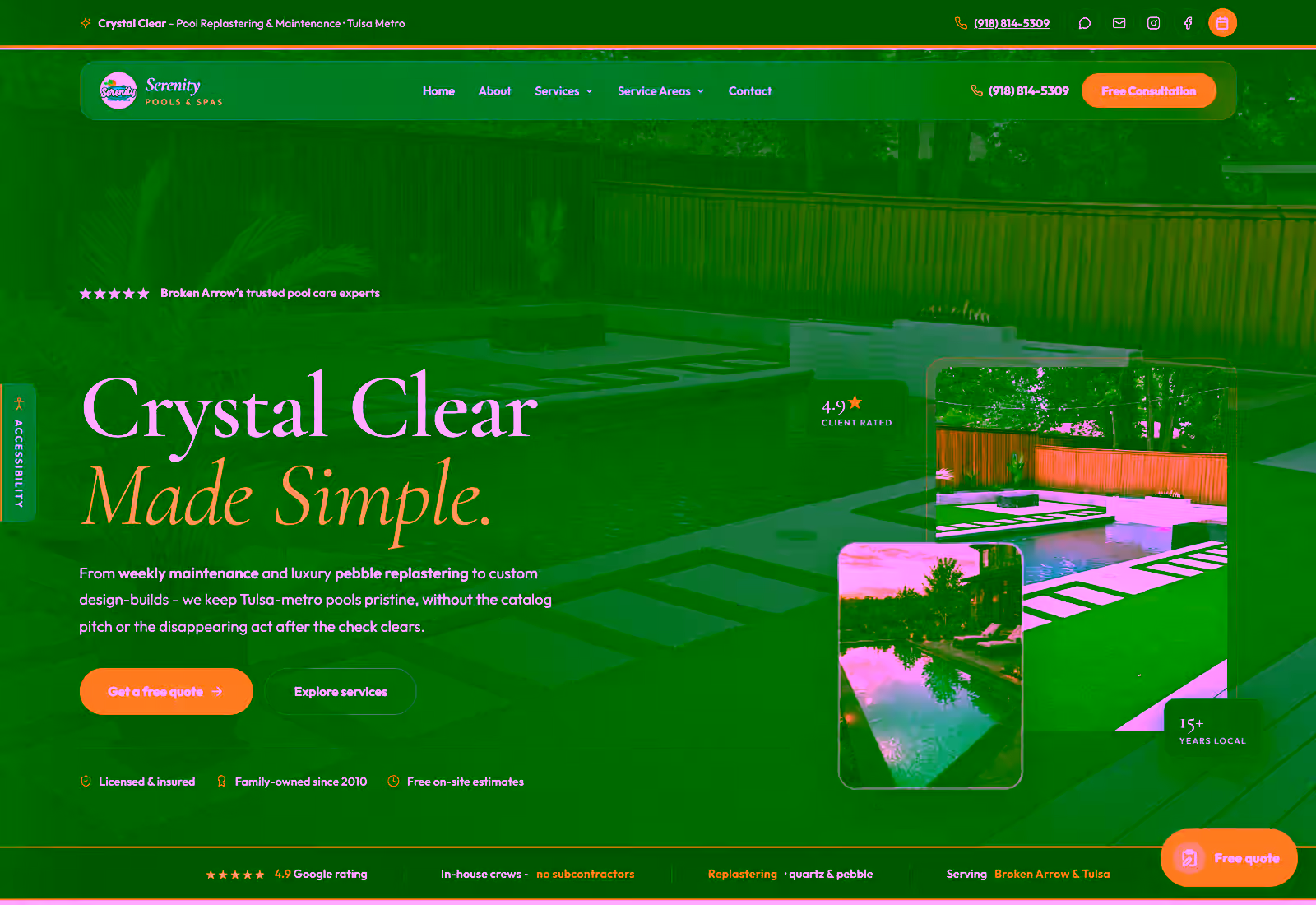Click 'Broken Arrow's trusted pool care experts' text
1316x905 pixels.
(x=270, y=293)
